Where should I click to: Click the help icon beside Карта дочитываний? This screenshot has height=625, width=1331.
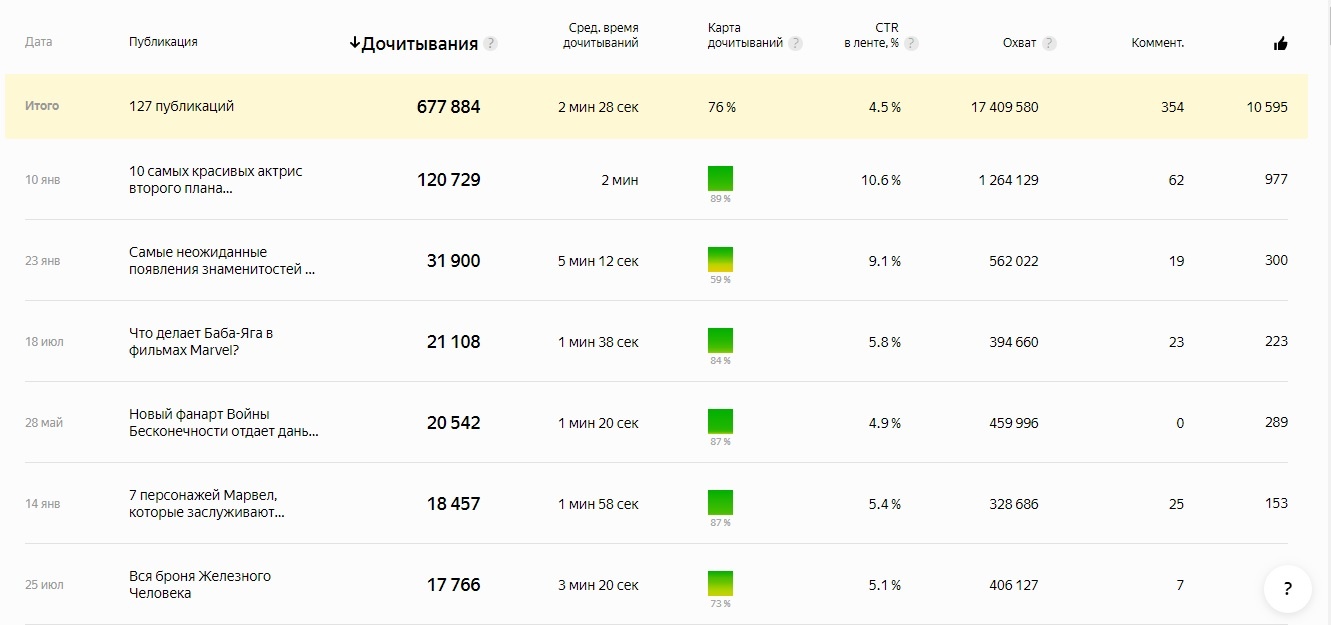click(795, 43)
